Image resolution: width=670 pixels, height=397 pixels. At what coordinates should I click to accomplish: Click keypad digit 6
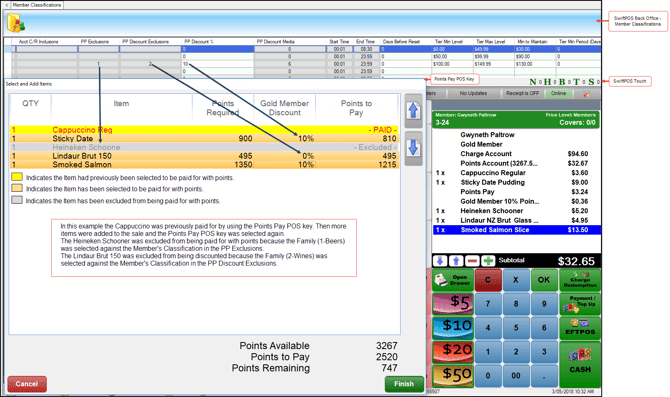click(x=544, y=328)
